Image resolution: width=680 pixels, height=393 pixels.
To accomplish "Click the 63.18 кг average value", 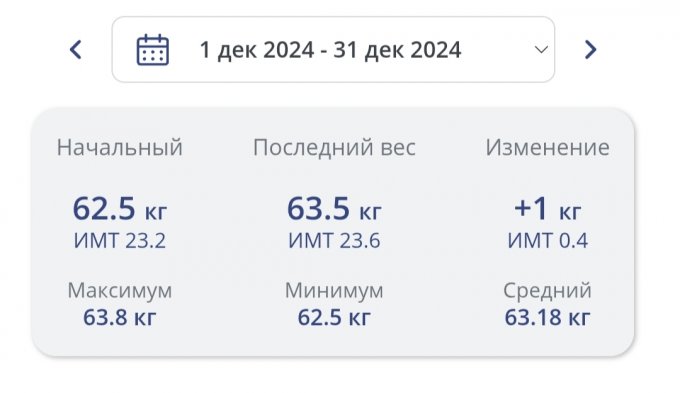I will (x=547, y=317).
